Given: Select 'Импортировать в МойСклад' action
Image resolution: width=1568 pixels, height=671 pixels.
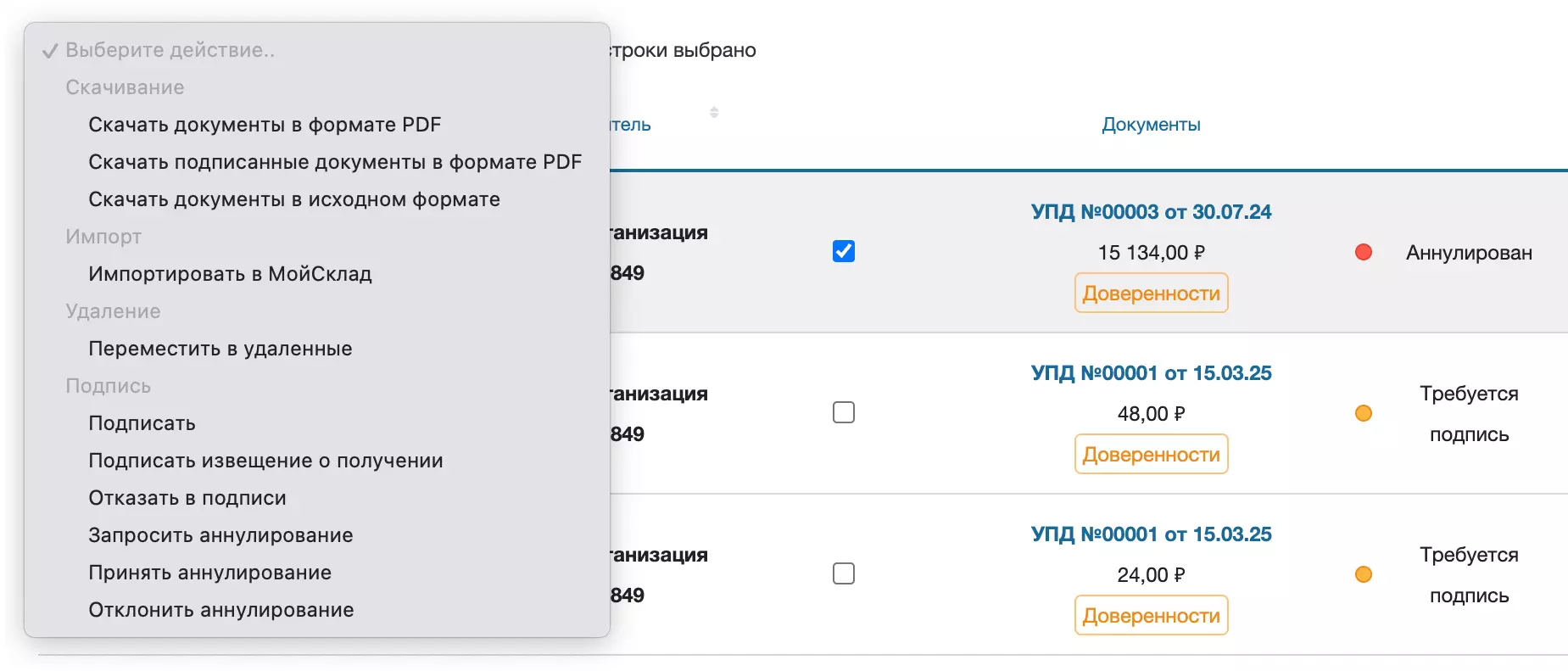Looking at the screenshot, I should 230,274.
